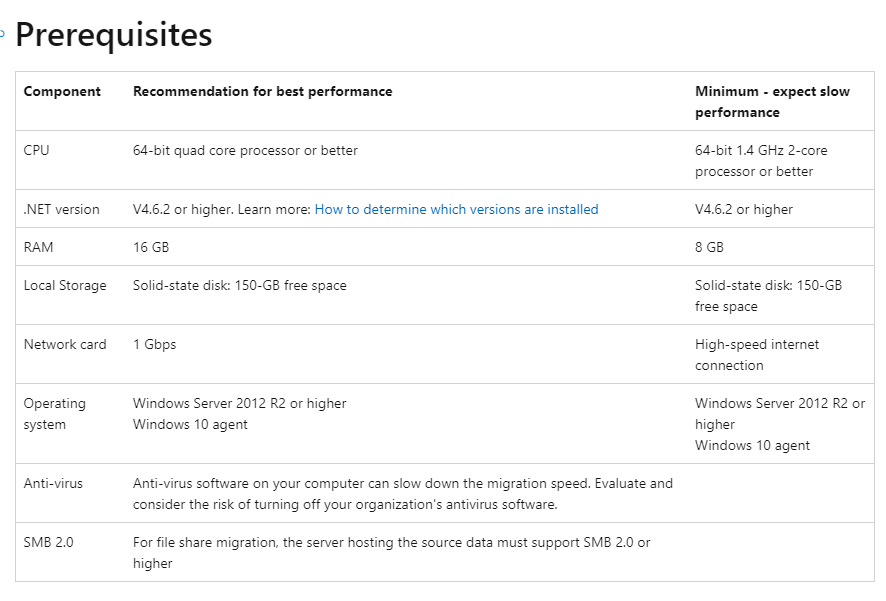Click the 'Minimum - expect slow performance' header
The height and width of the screenshot is (601, 886).
772,101
